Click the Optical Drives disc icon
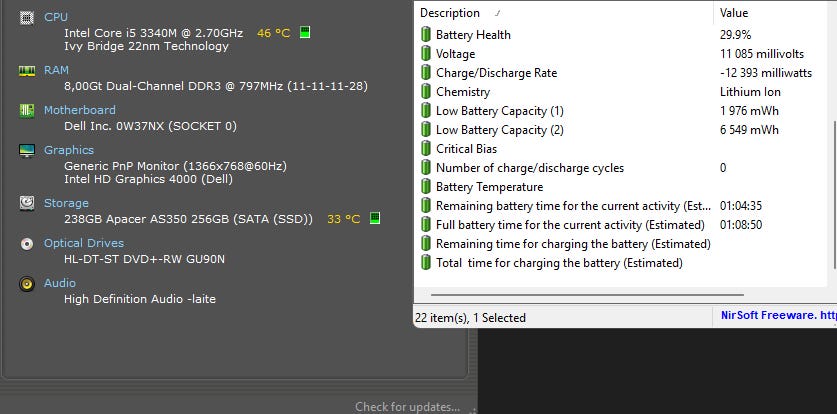Image resolution: width=837 pixels, height=414 pixels. click(x=27, y=243)
